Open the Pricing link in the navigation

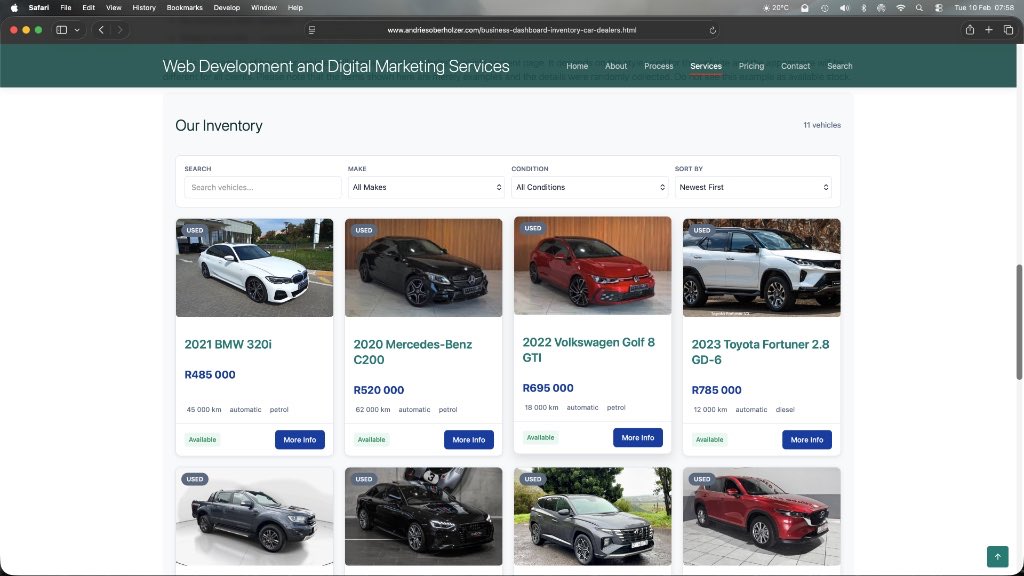tap(751, 66)
